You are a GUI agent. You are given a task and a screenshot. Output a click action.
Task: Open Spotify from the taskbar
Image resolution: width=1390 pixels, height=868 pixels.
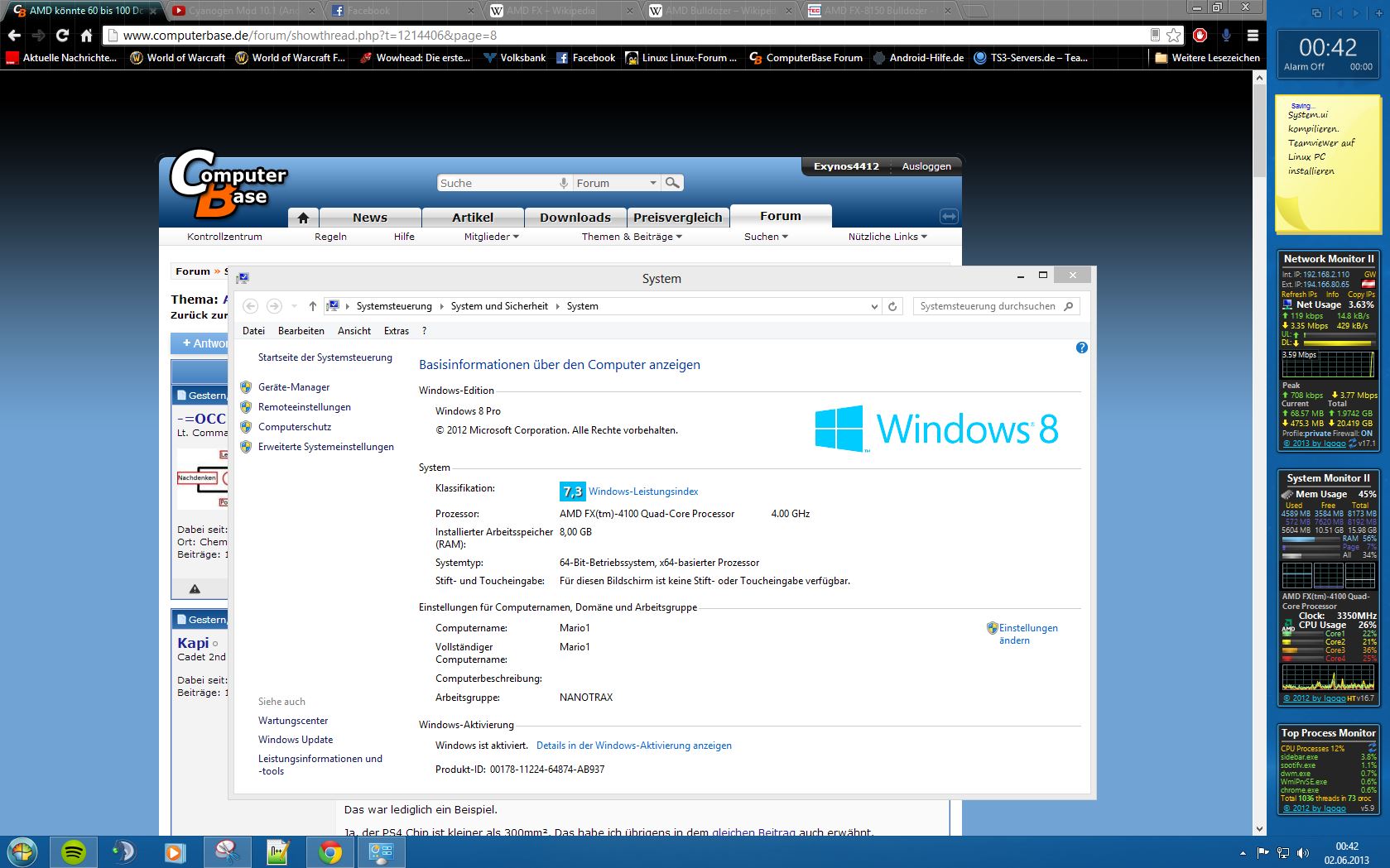click(x=74, y=851)
